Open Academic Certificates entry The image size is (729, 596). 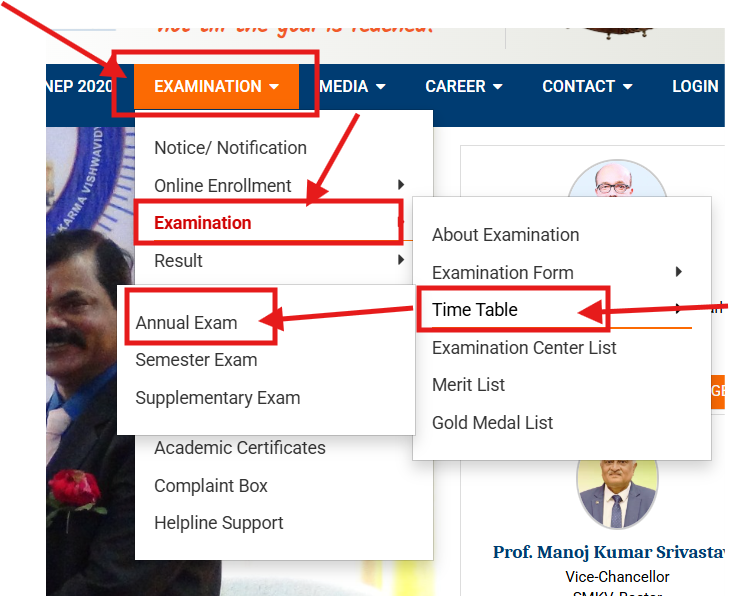240,448
